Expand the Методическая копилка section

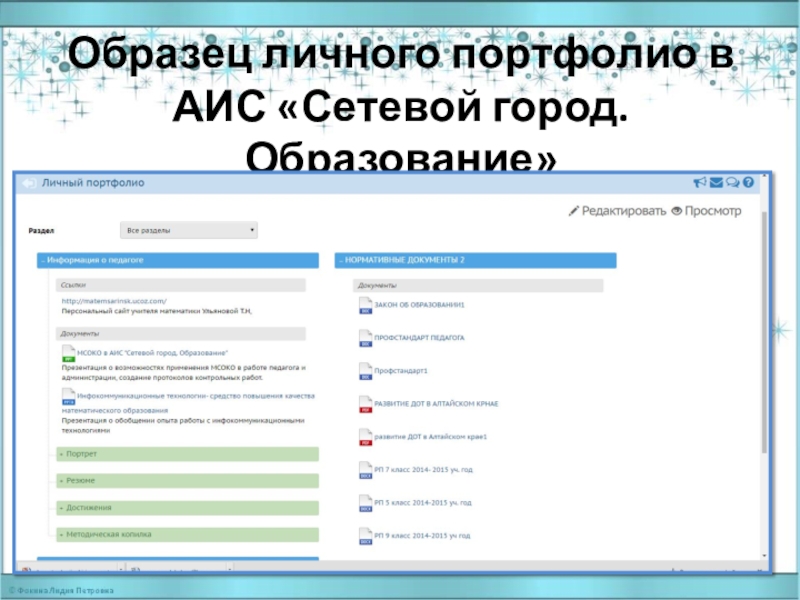click(x=187, y=535)
